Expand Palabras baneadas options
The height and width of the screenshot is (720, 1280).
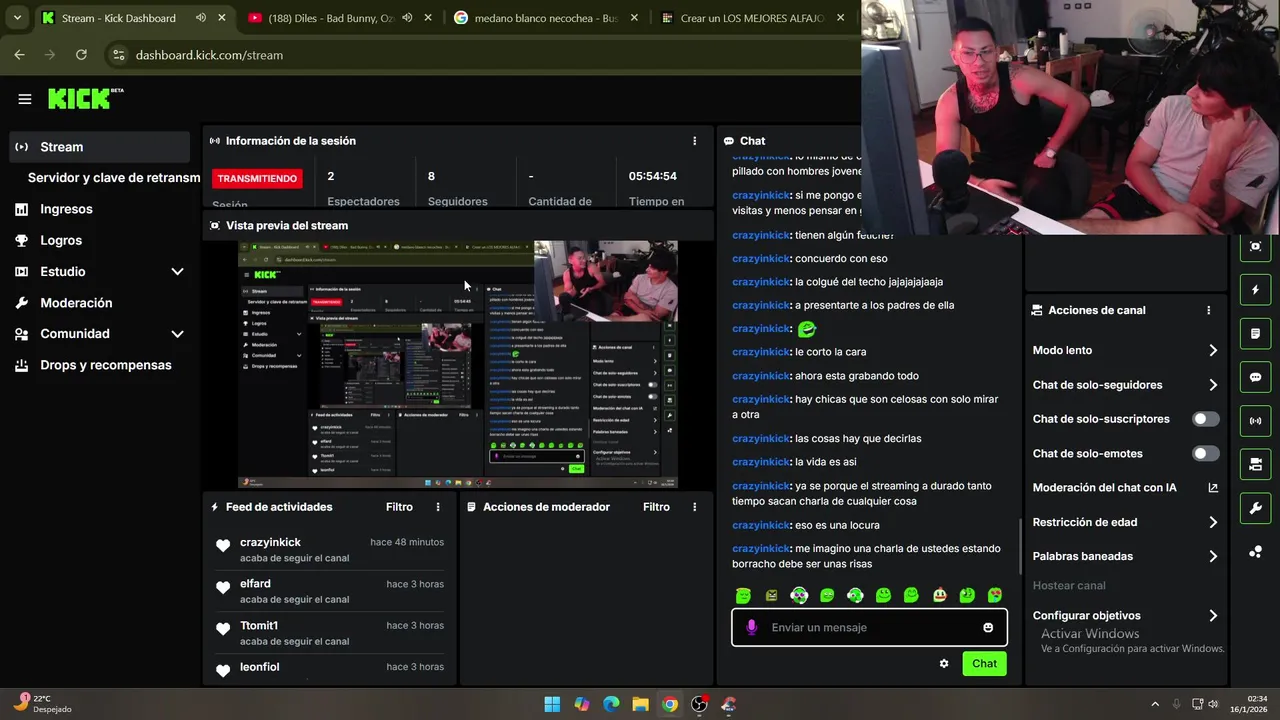(1213, 556)
